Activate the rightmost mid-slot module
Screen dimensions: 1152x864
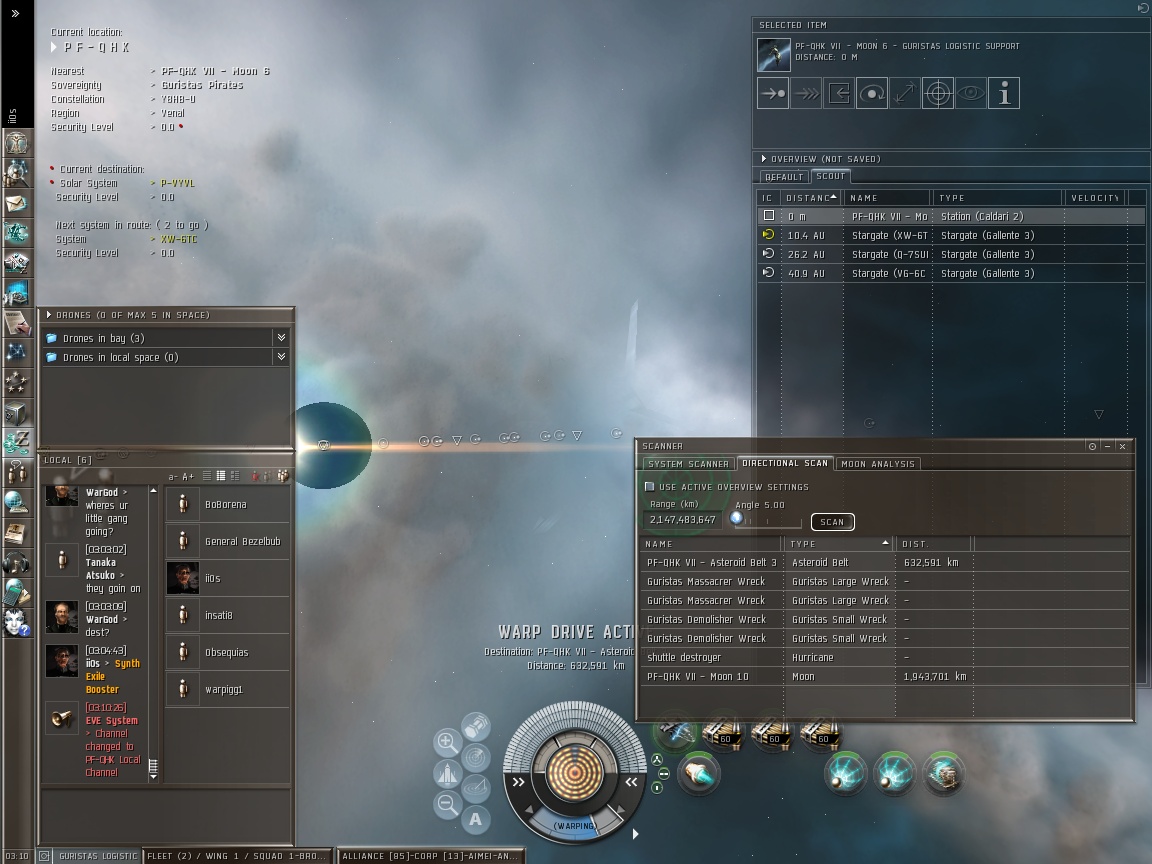pos(943,773)
